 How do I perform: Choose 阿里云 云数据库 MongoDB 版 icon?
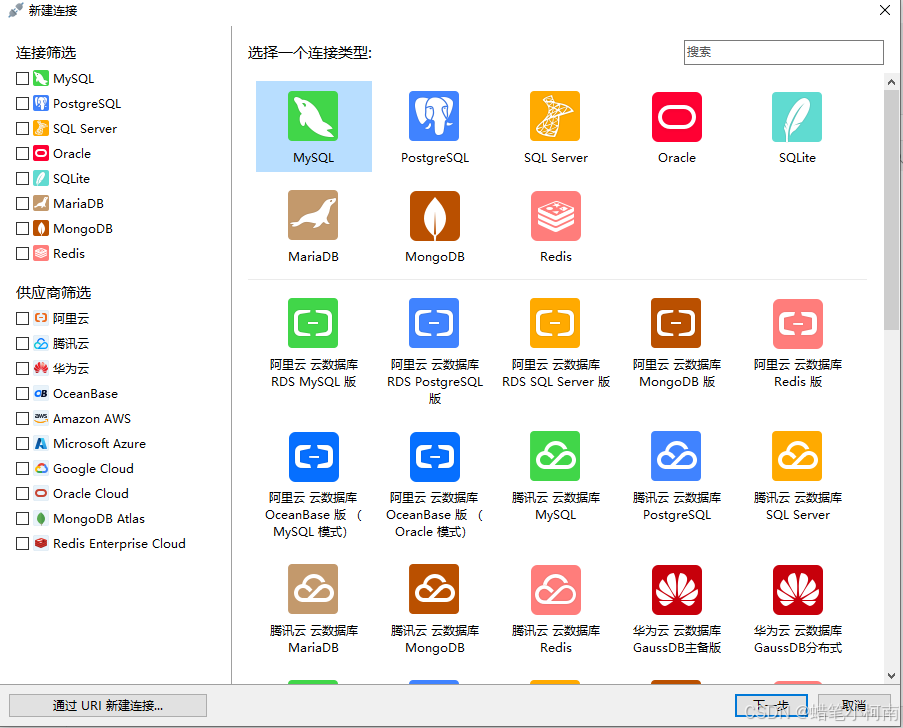tap(676, 323)
